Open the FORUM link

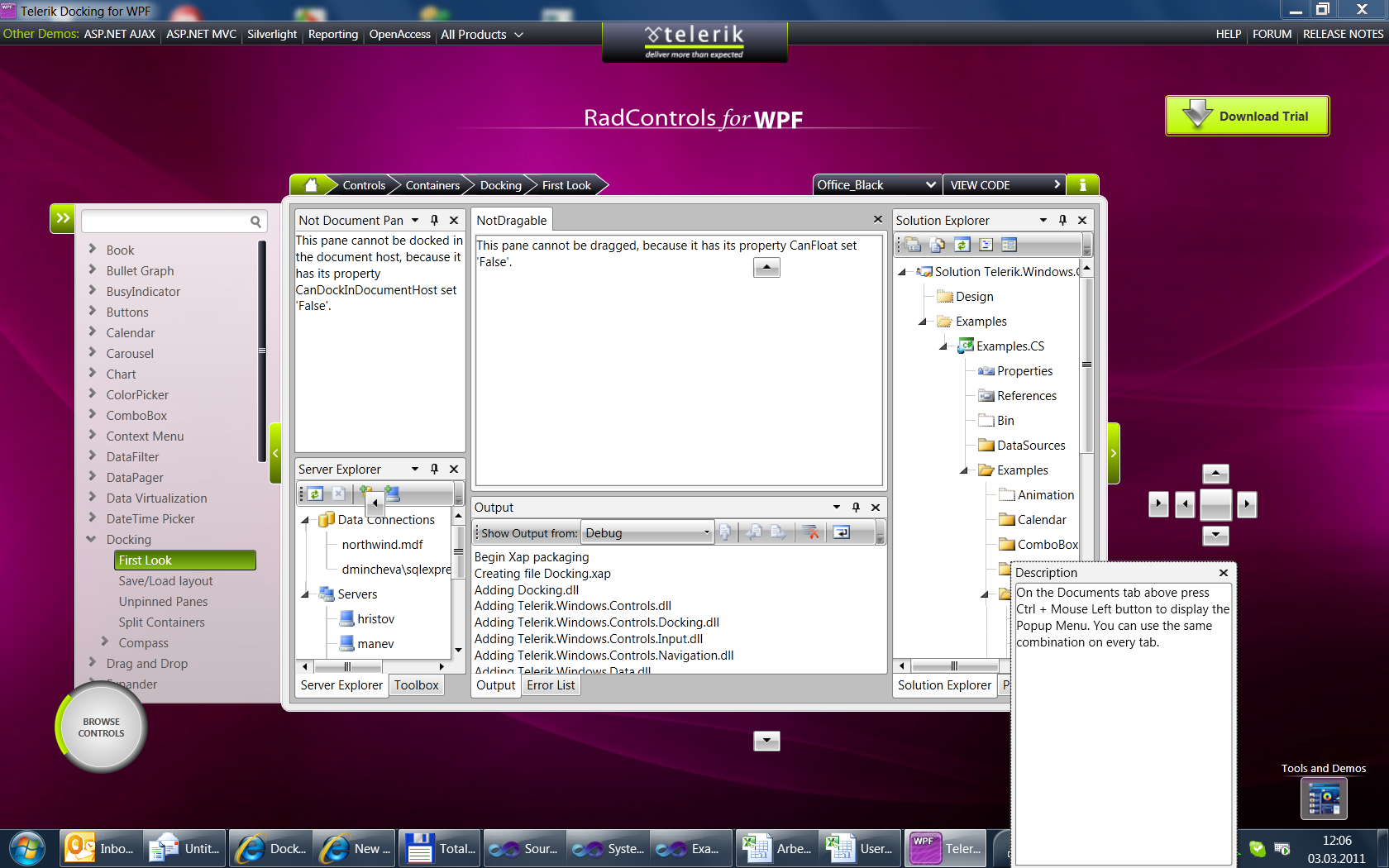[1272, 34]
